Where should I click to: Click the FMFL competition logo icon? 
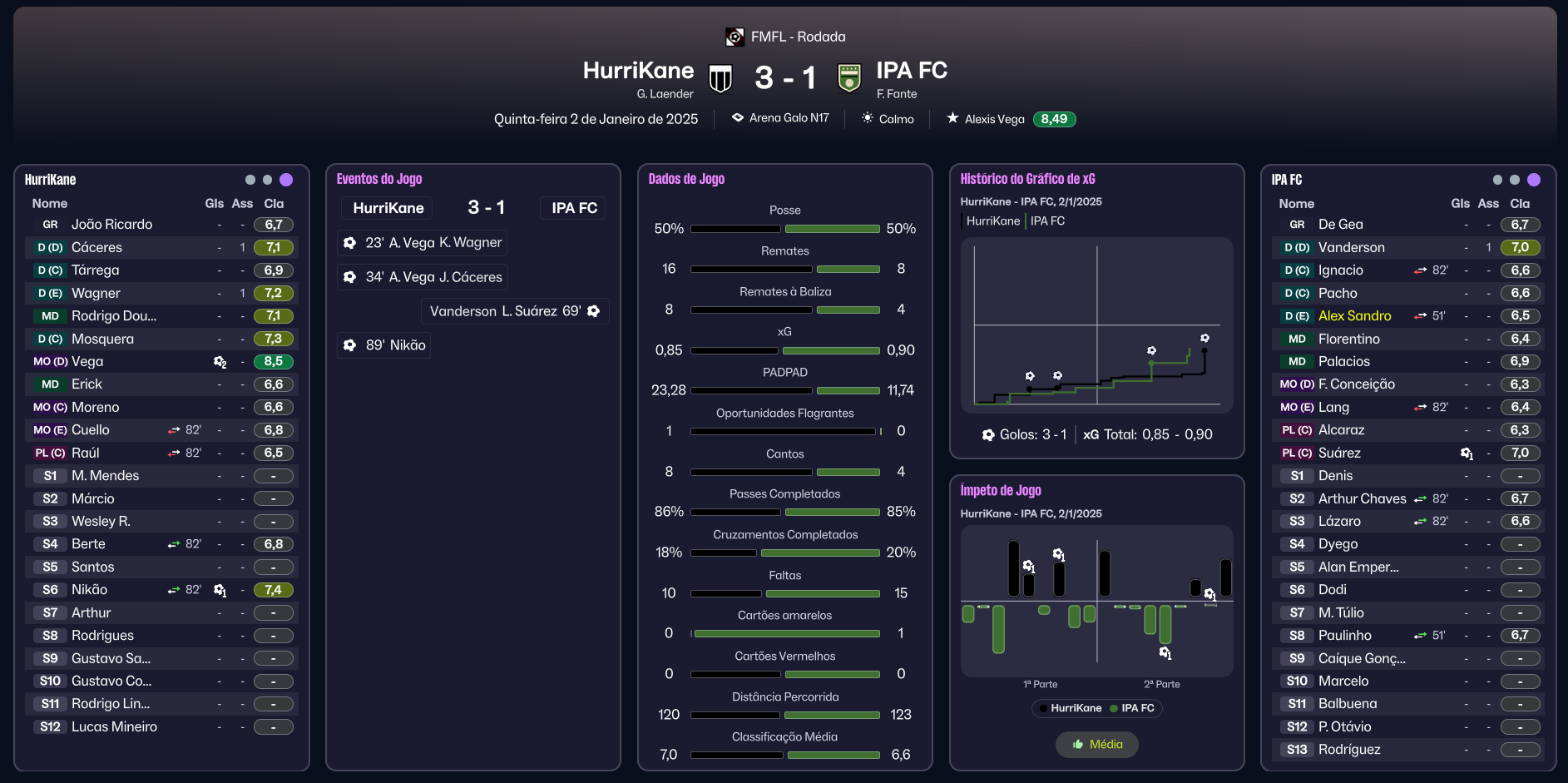[735, 37]
